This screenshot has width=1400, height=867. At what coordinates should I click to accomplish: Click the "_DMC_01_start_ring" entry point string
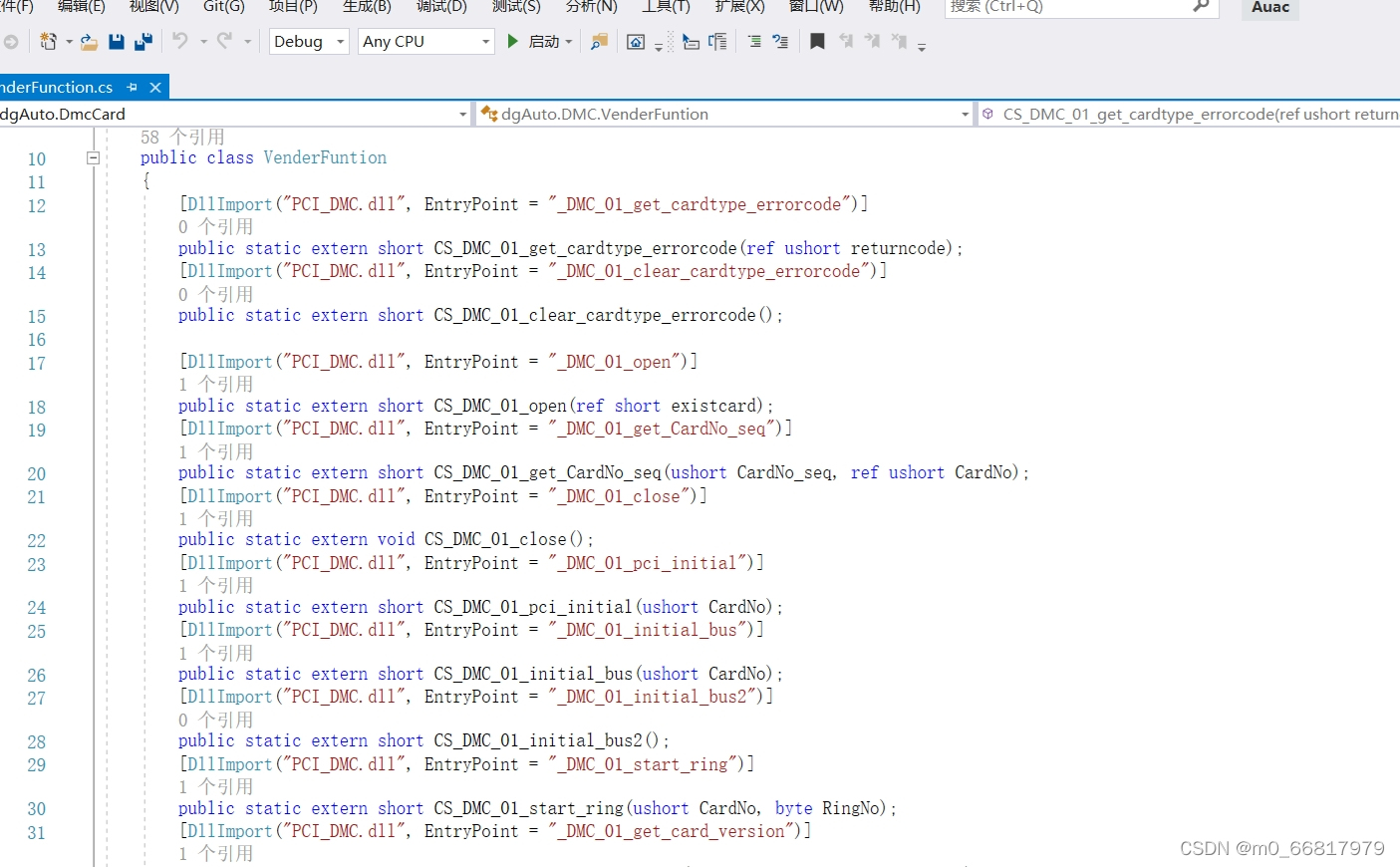click(642, 764)
